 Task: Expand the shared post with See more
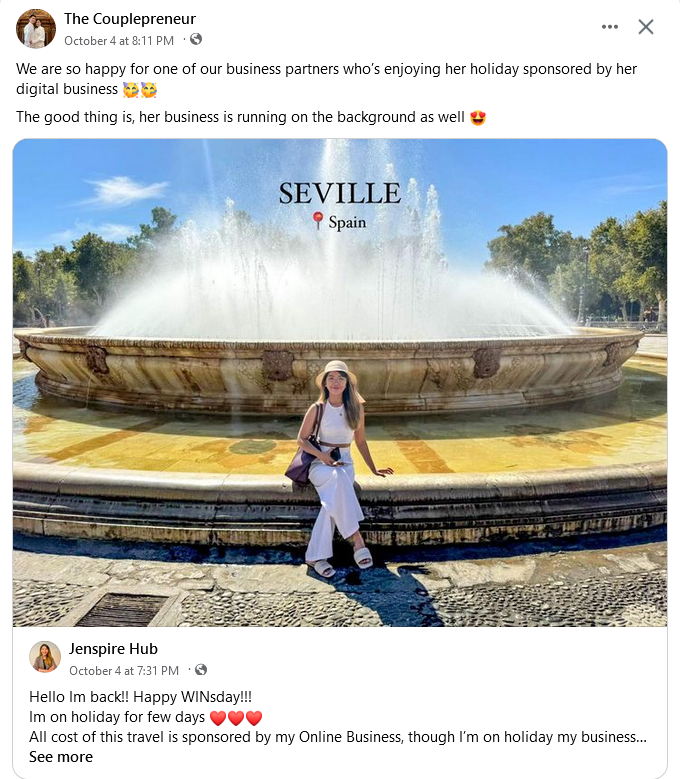[x=61, y=757]
